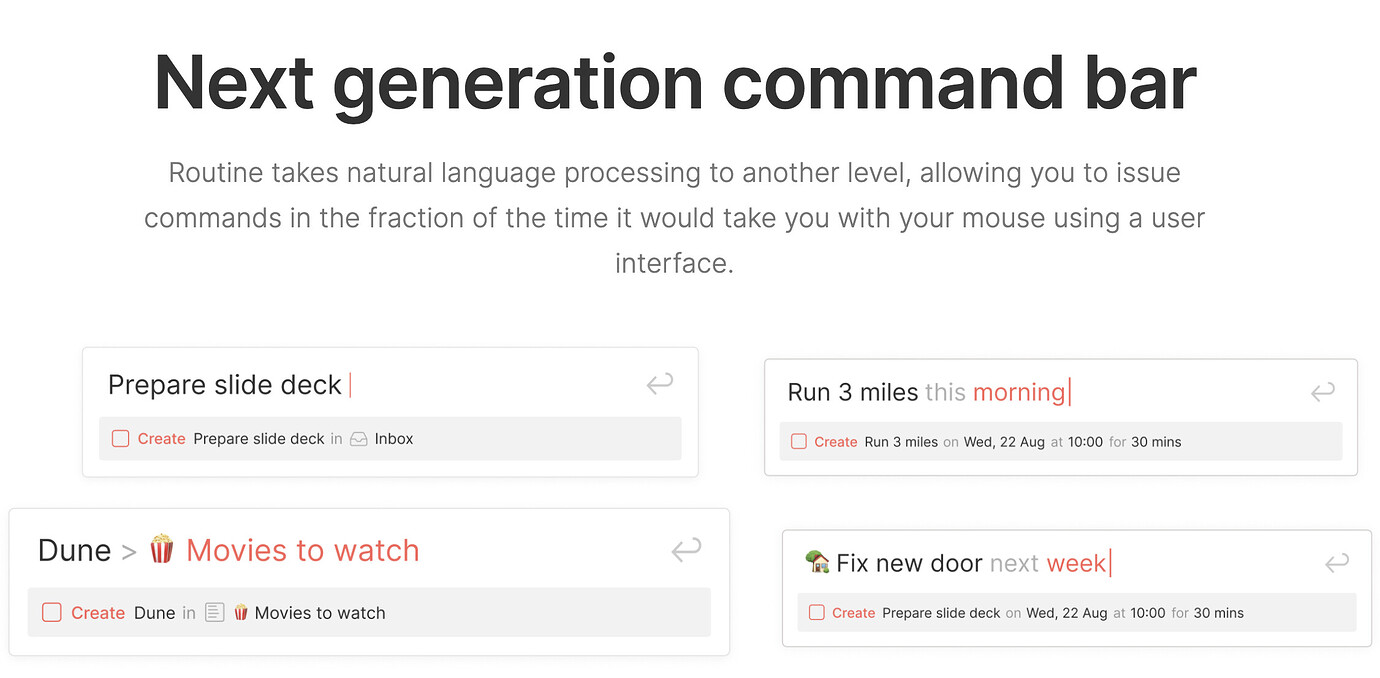Click the Inbox envelope icon

click(359, 438)
